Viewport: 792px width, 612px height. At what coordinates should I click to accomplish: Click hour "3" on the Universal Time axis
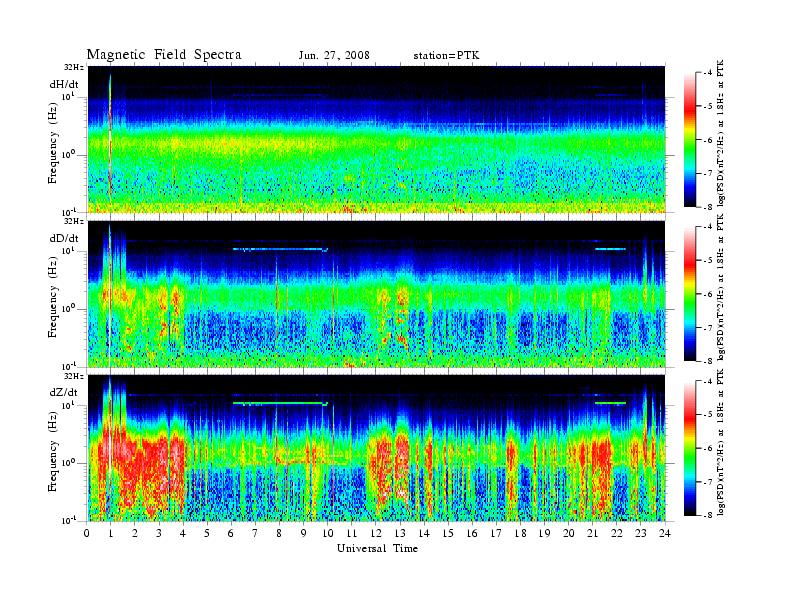coord(159,534)
